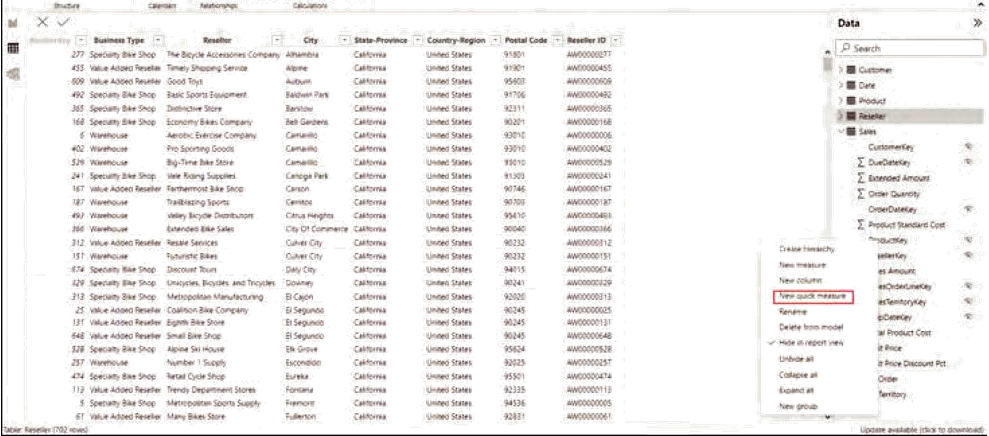The width and height of the screenshot is (989, 436).
Task: Click Reseller ID cell 'AW00000277'
Action: pos(589,54)
